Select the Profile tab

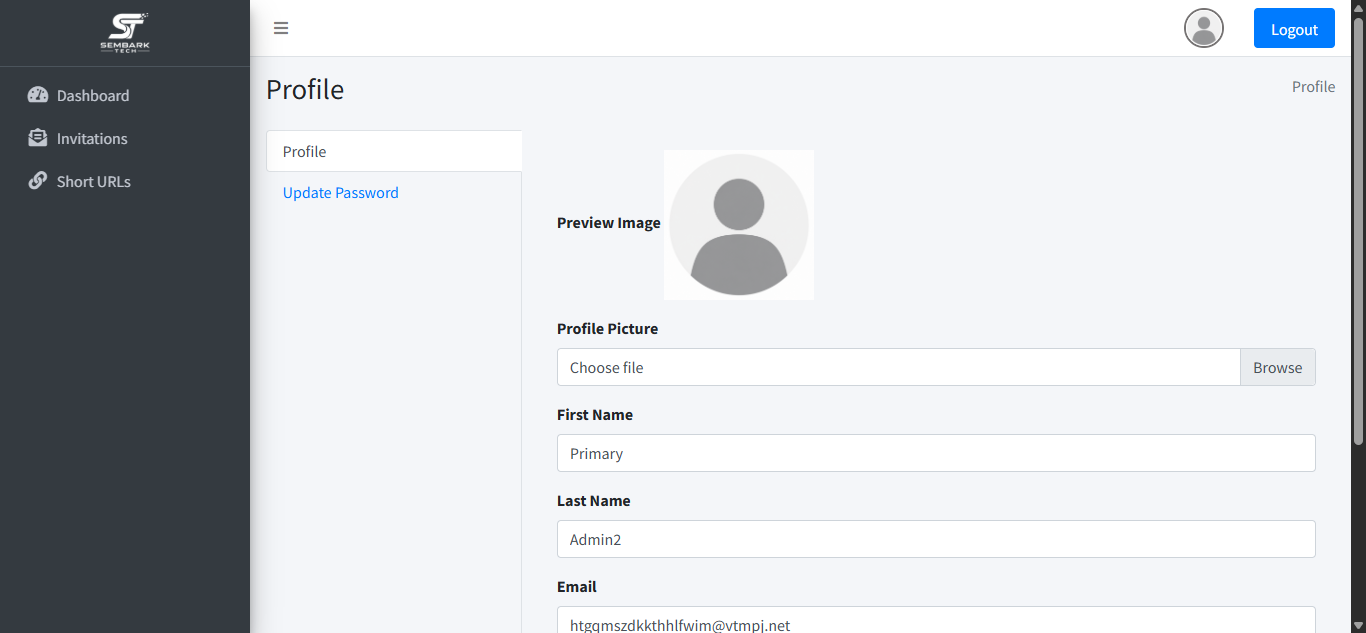tap(394, 151)
